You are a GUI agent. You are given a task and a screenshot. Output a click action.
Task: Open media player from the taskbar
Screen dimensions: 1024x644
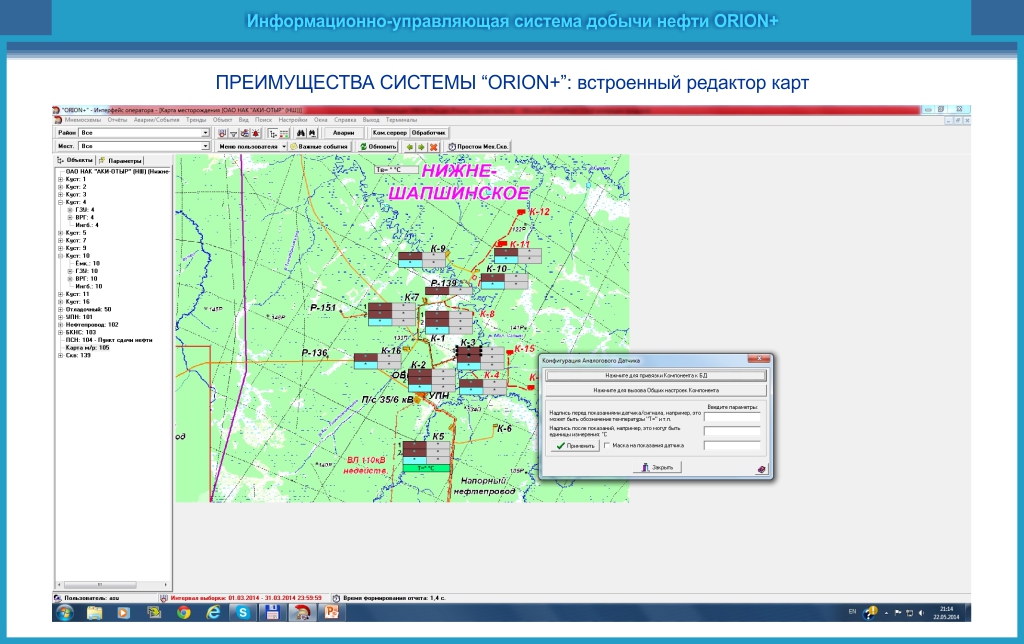(124, 613)
